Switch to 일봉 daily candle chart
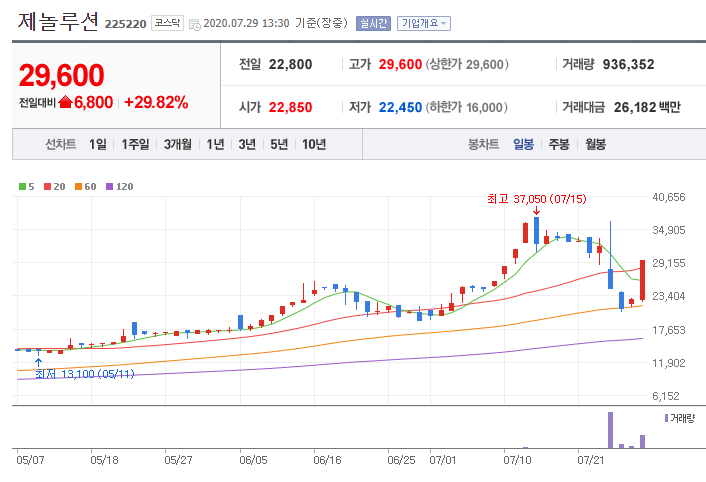The width and height of the screenshot is (706, 482). tap(523, 144)
